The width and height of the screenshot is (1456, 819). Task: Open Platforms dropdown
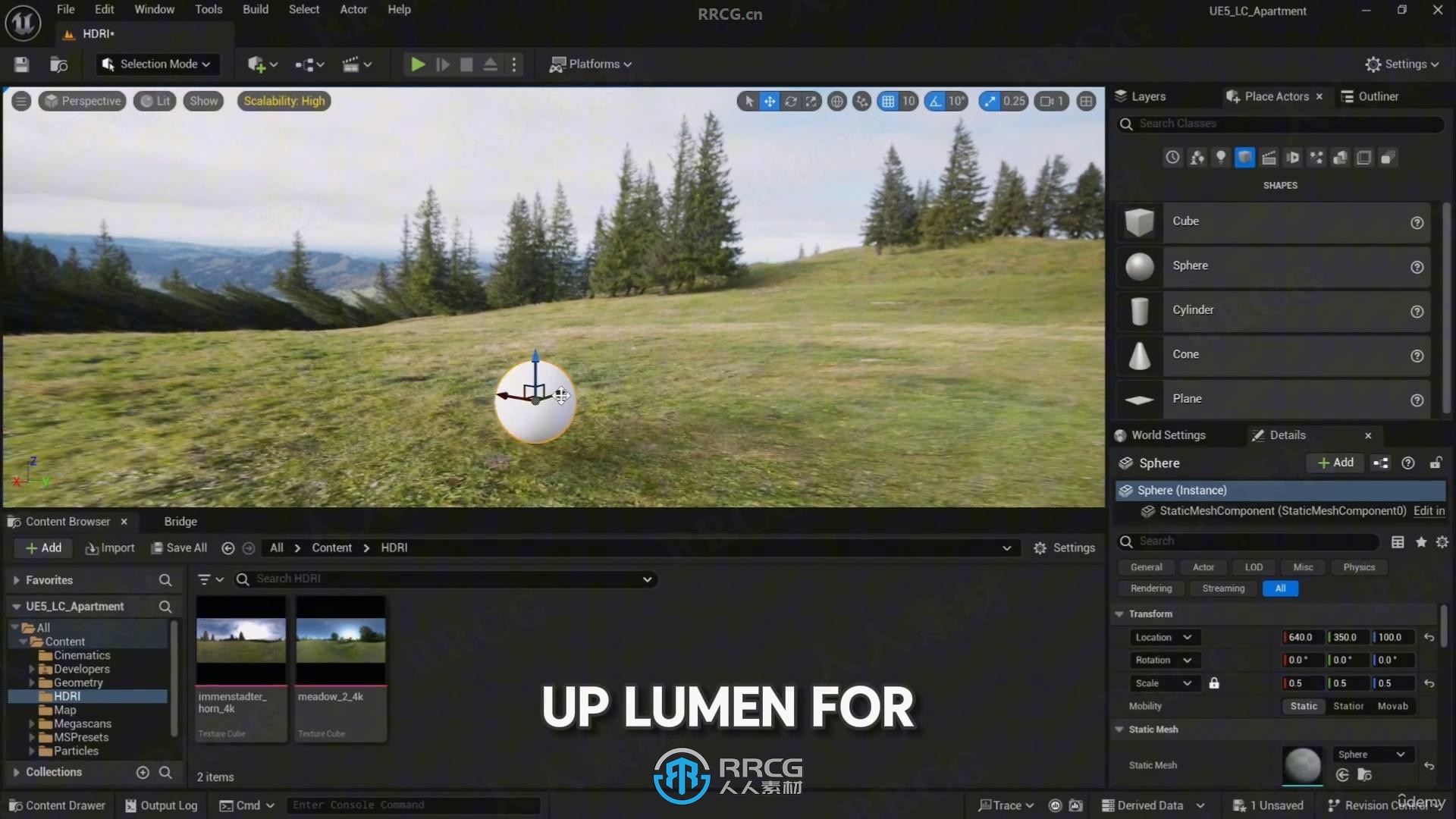click(x=591, y=64)
